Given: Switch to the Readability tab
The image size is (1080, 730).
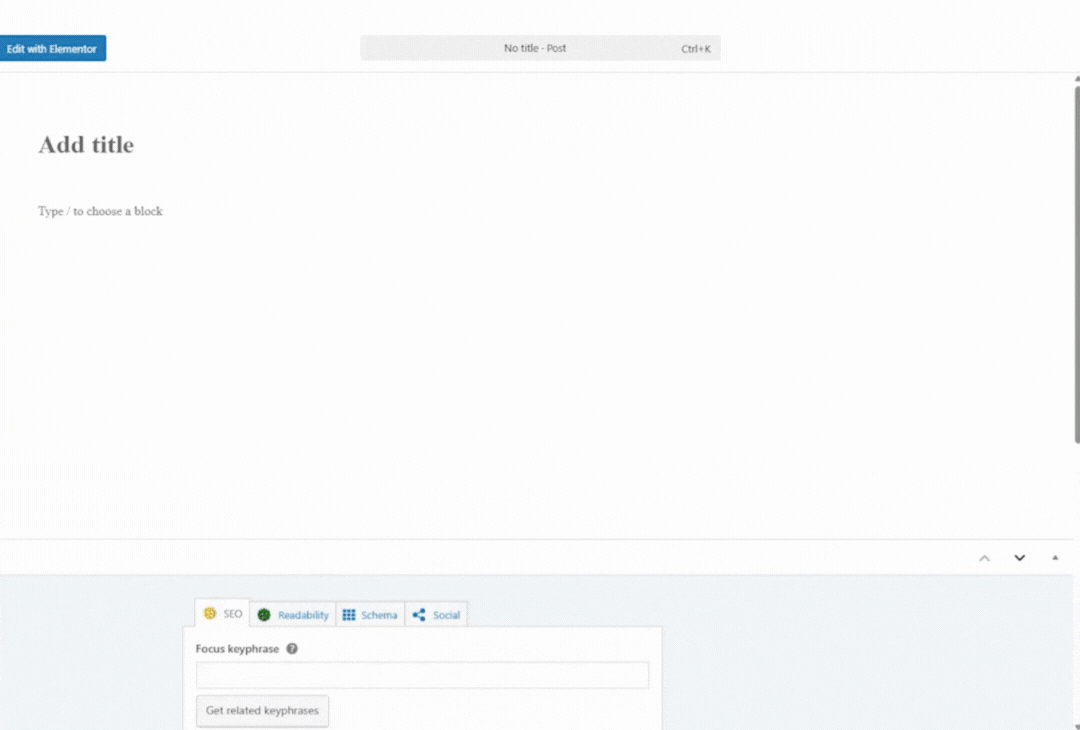Looking at the screenshot, I should [x=293, y=615].
